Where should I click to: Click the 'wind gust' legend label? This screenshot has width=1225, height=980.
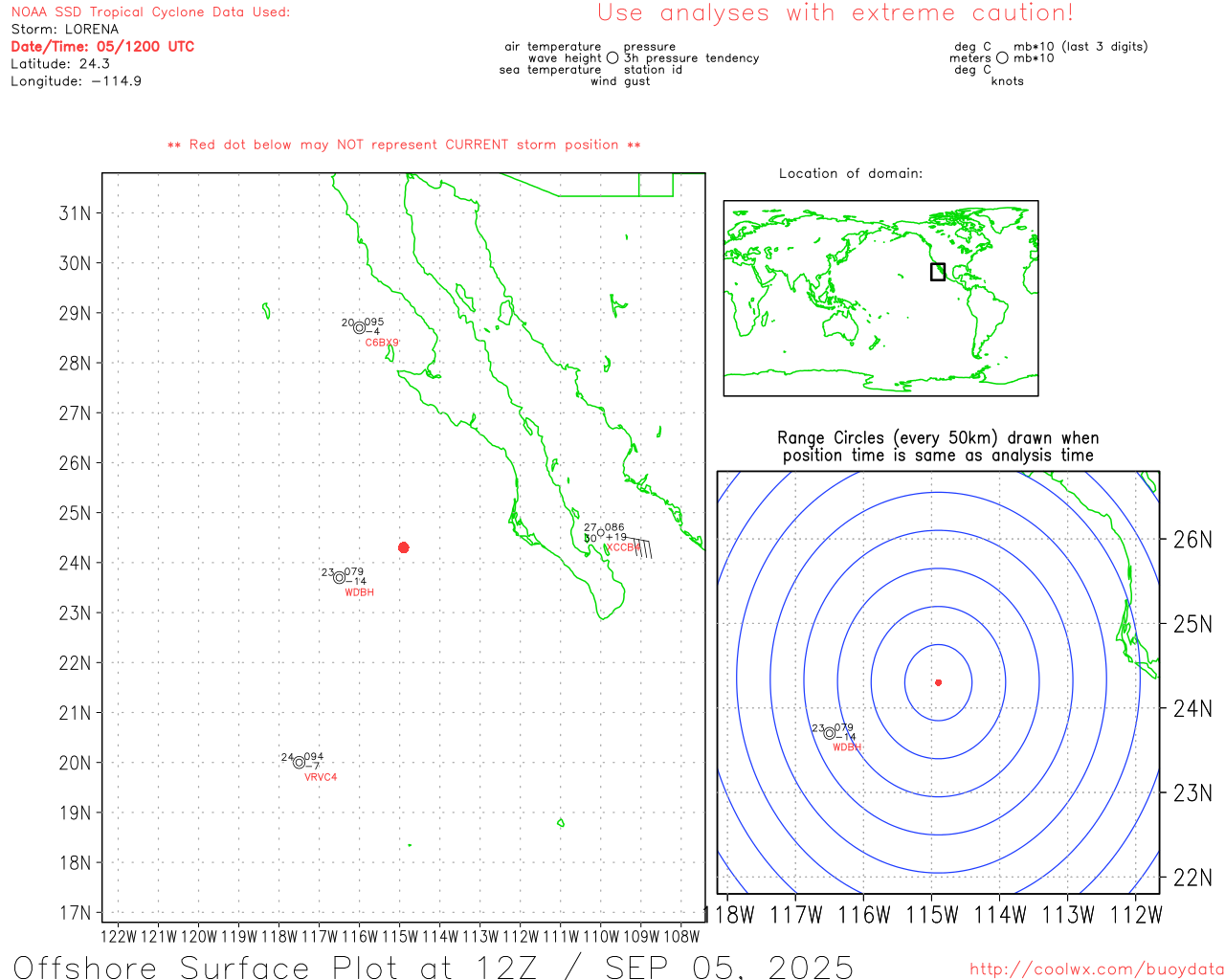(620, 81)
